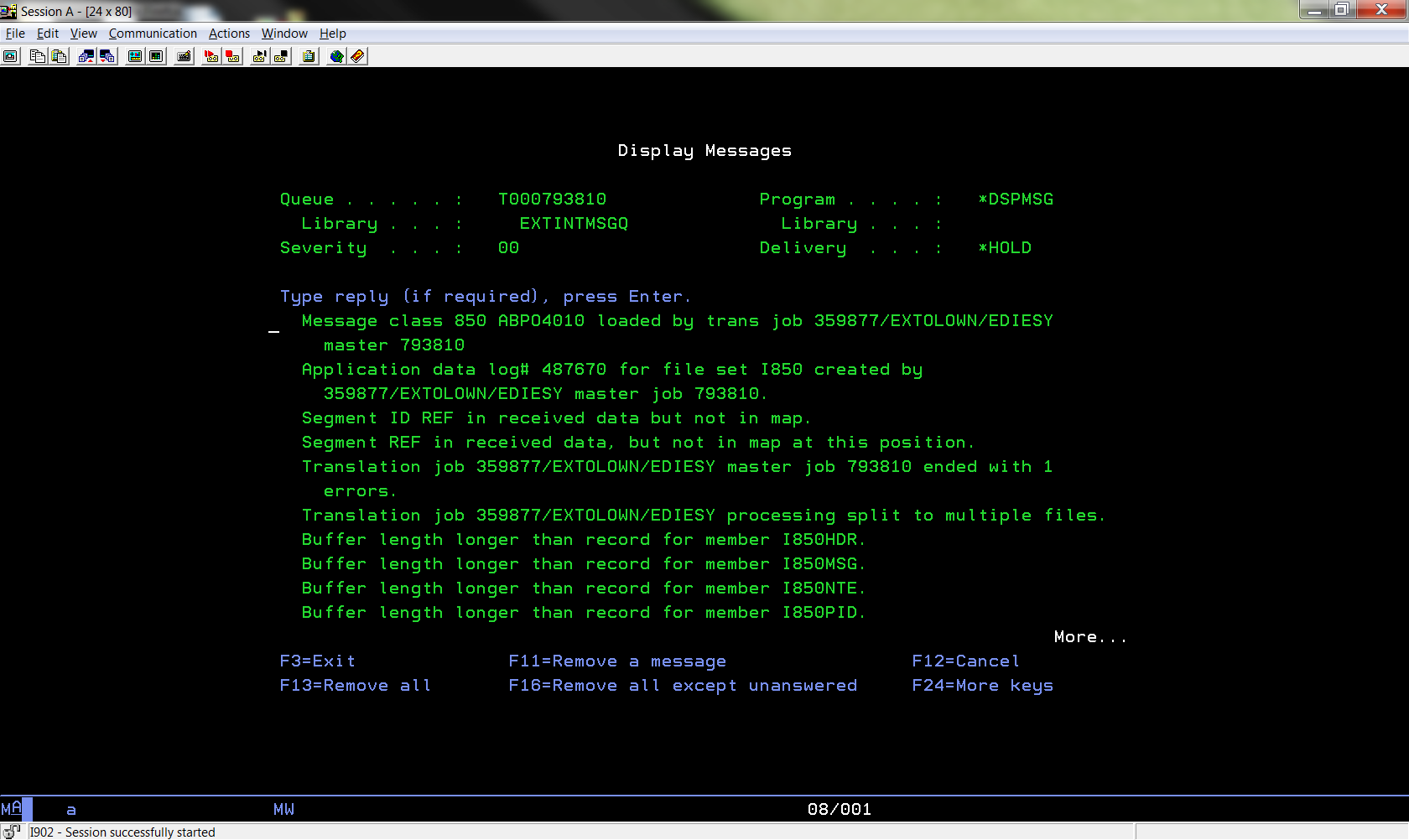The image size is (1409, 840).
Task: Open the Color Mapping toolbar icon
Action: coord(156,56)
